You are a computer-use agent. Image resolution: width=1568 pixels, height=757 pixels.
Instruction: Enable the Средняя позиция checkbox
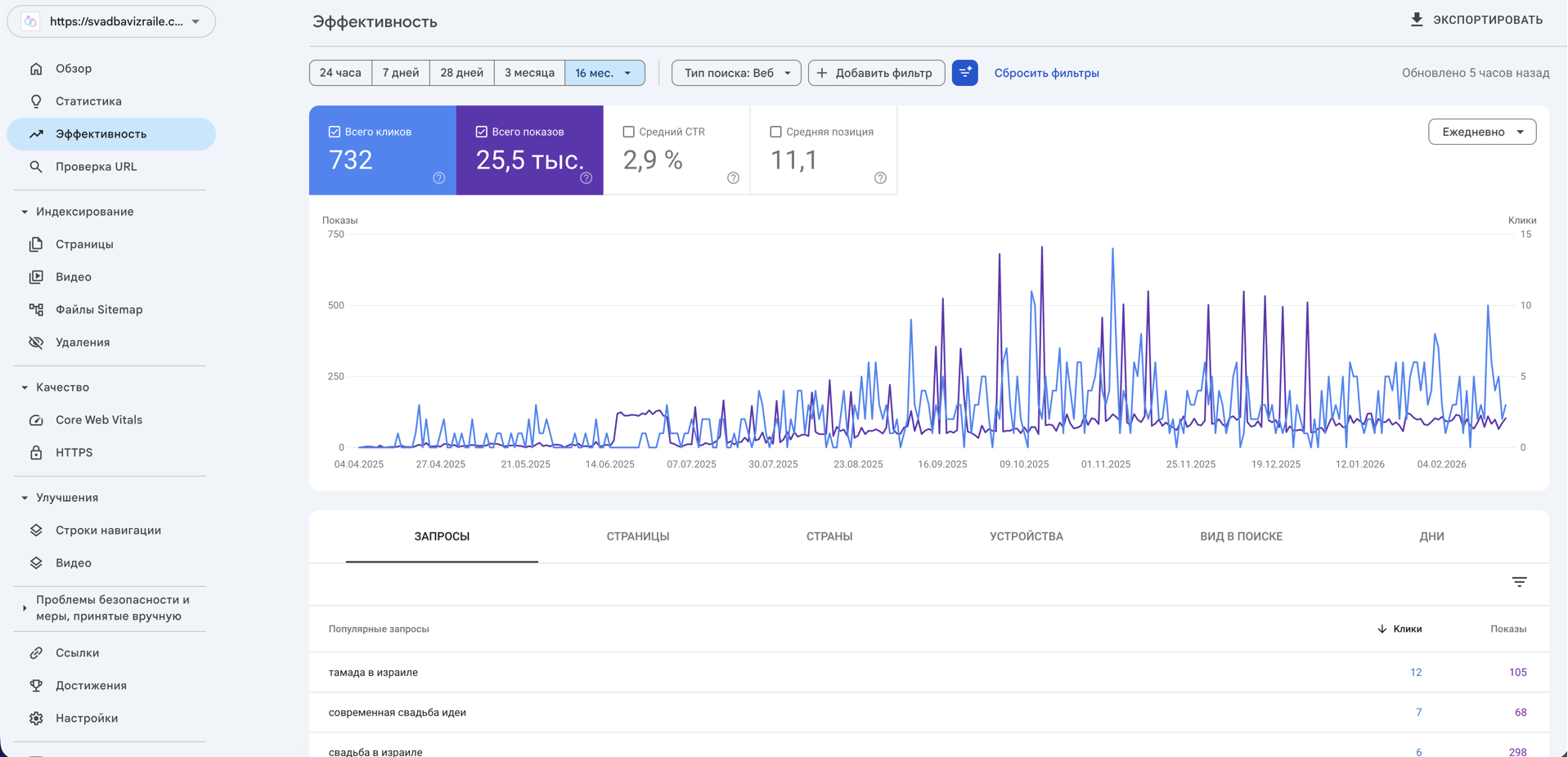pos(775,132)
